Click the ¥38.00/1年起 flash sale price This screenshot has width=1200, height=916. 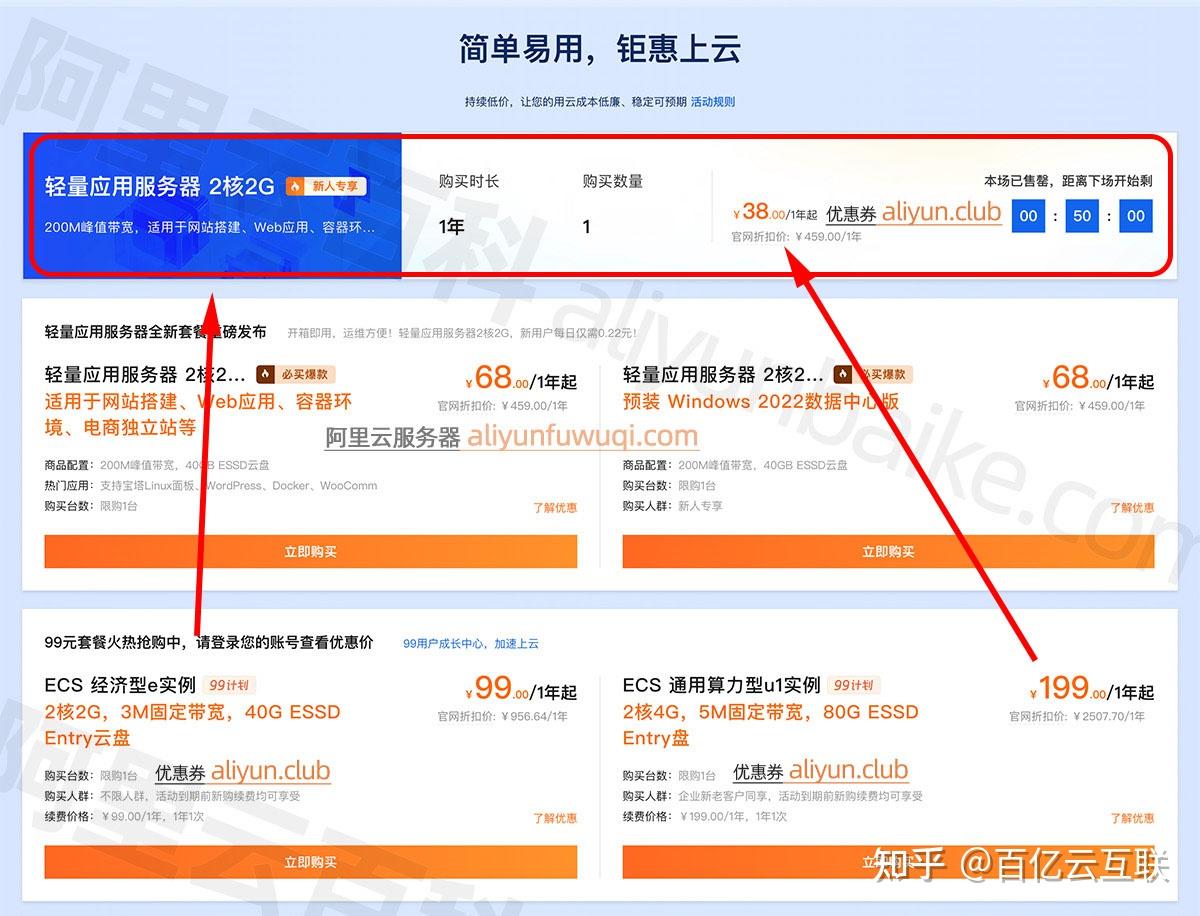[x=775, y=212]
